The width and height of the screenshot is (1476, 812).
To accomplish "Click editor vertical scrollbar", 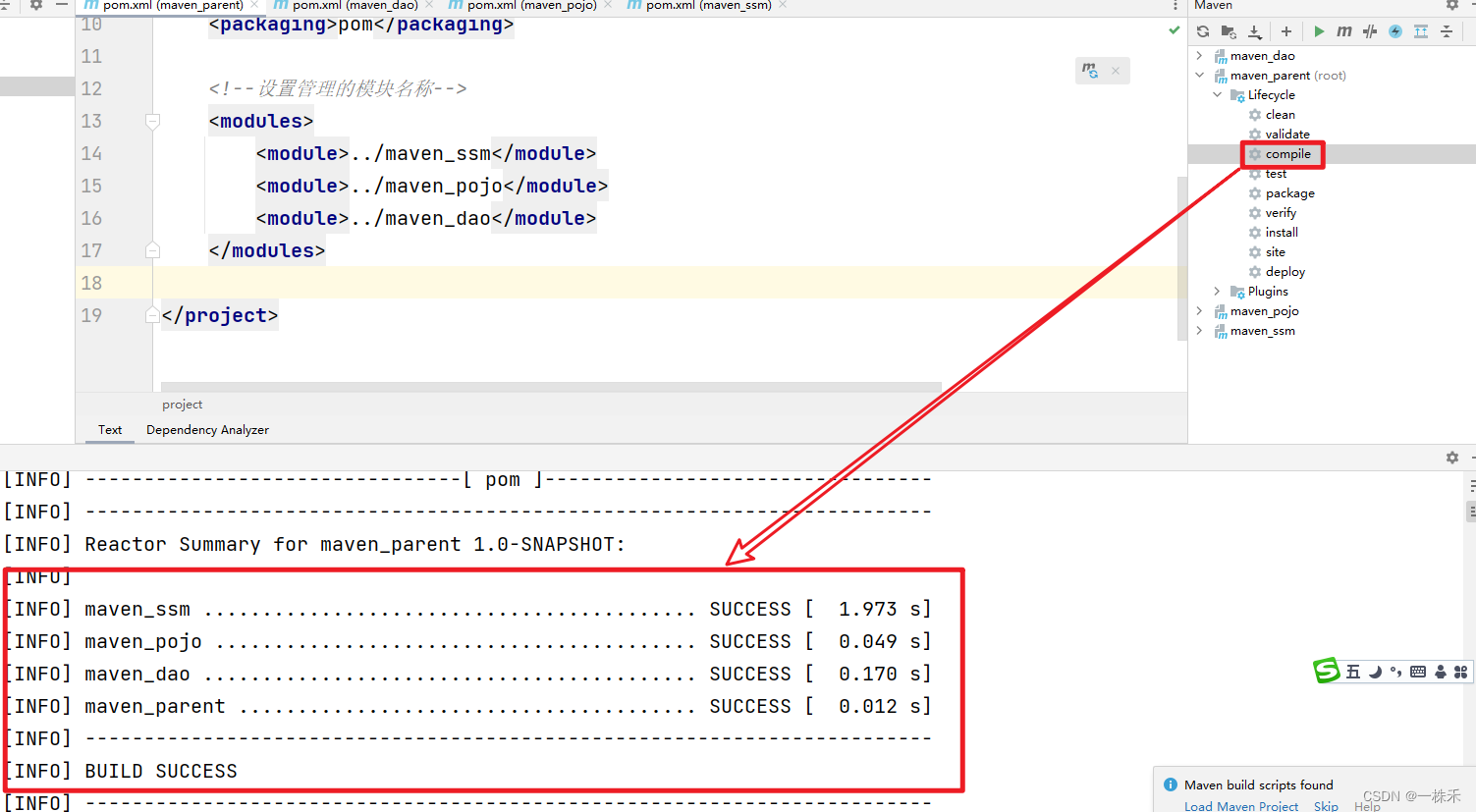I will [x=1182, y=258].
